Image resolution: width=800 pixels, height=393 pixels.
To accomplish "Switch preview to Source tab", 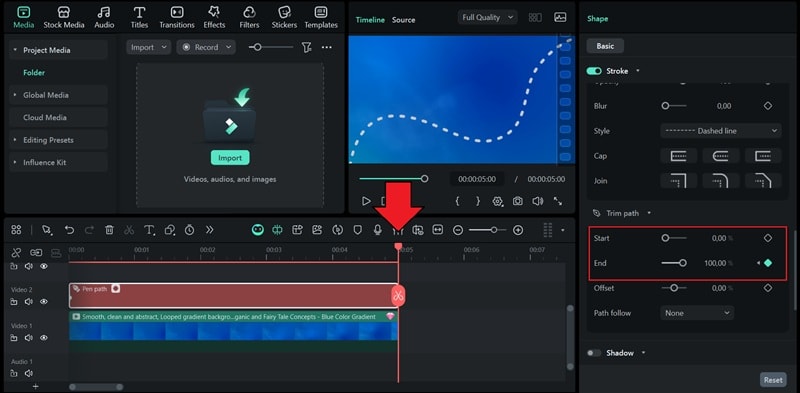I will (x=403, y=20).
